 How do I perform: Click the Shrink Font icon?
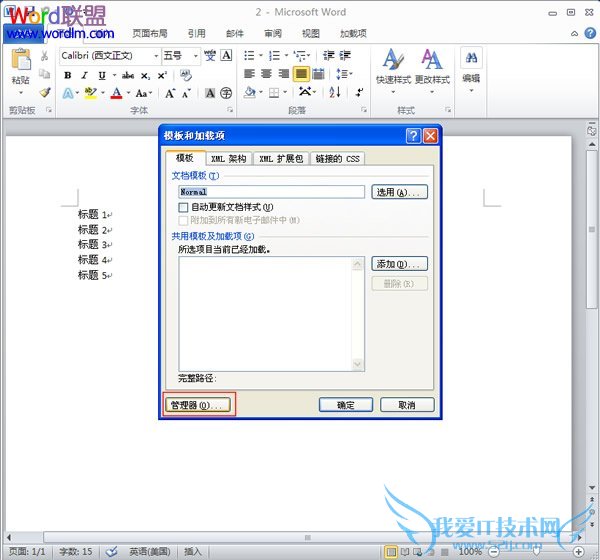click(186, 93)
